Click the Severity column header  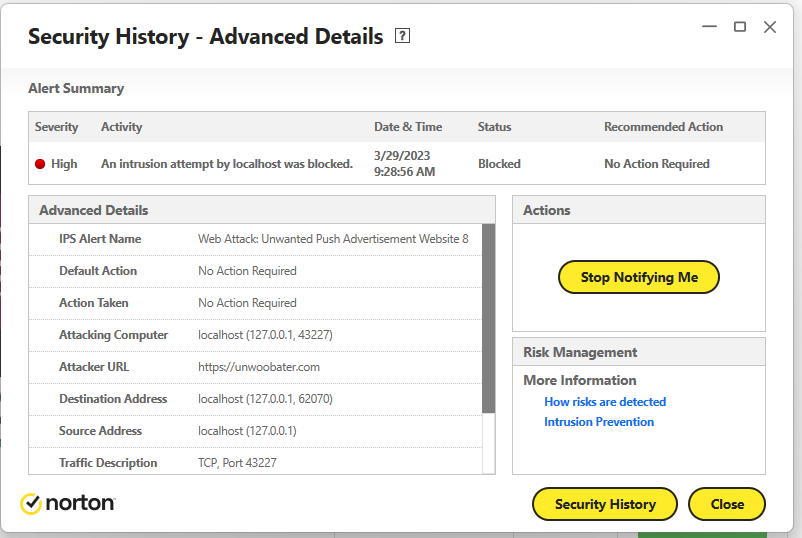[57, 127]
